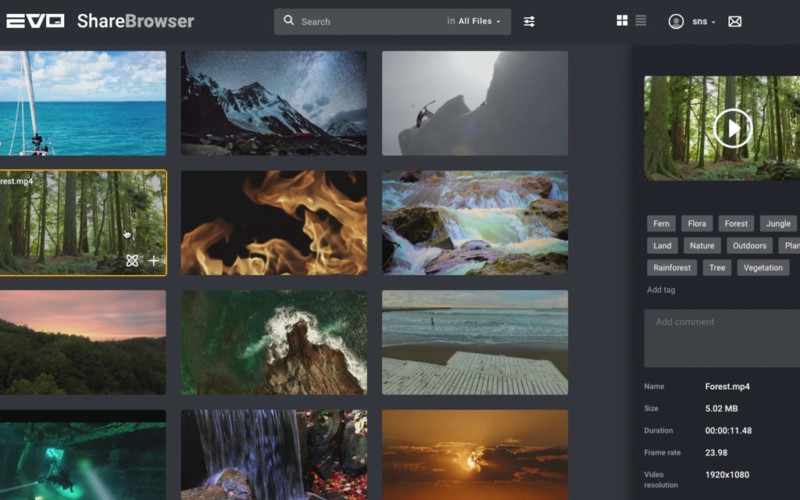This screenshot has width=800, height=500.
Task: Click the Vegetation tag
Action: pos(763,268)
